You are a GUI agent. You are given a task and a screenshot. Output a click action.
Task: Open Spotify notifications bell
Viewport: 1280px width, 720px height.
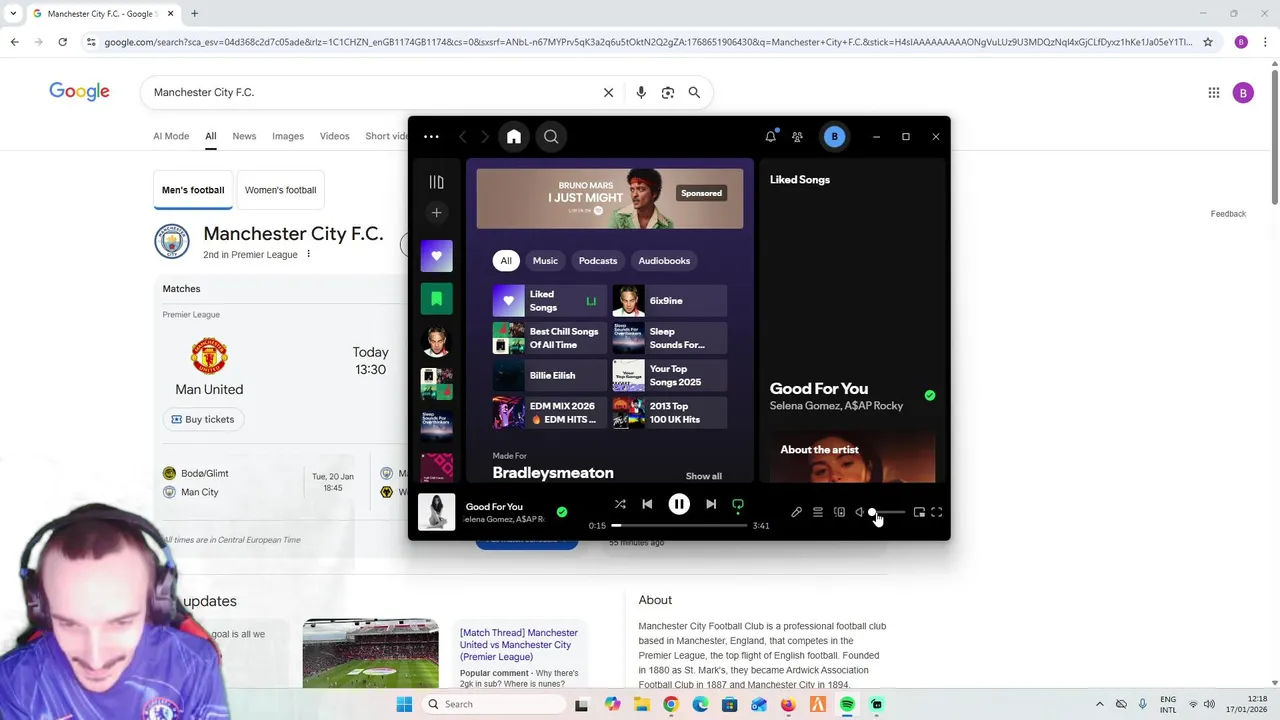tap(771, 137)
